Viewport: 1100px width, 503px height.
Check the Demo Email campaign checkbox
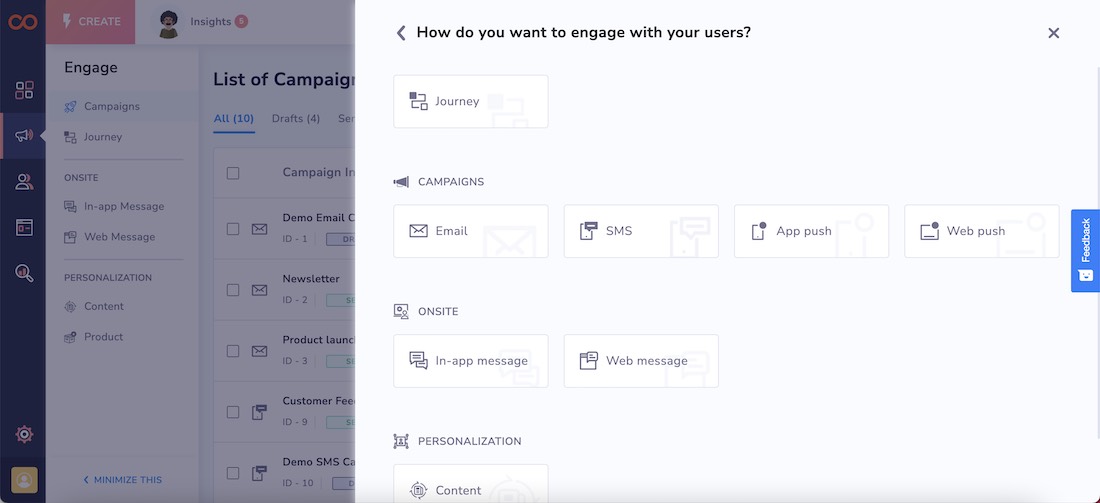(233, 229)
